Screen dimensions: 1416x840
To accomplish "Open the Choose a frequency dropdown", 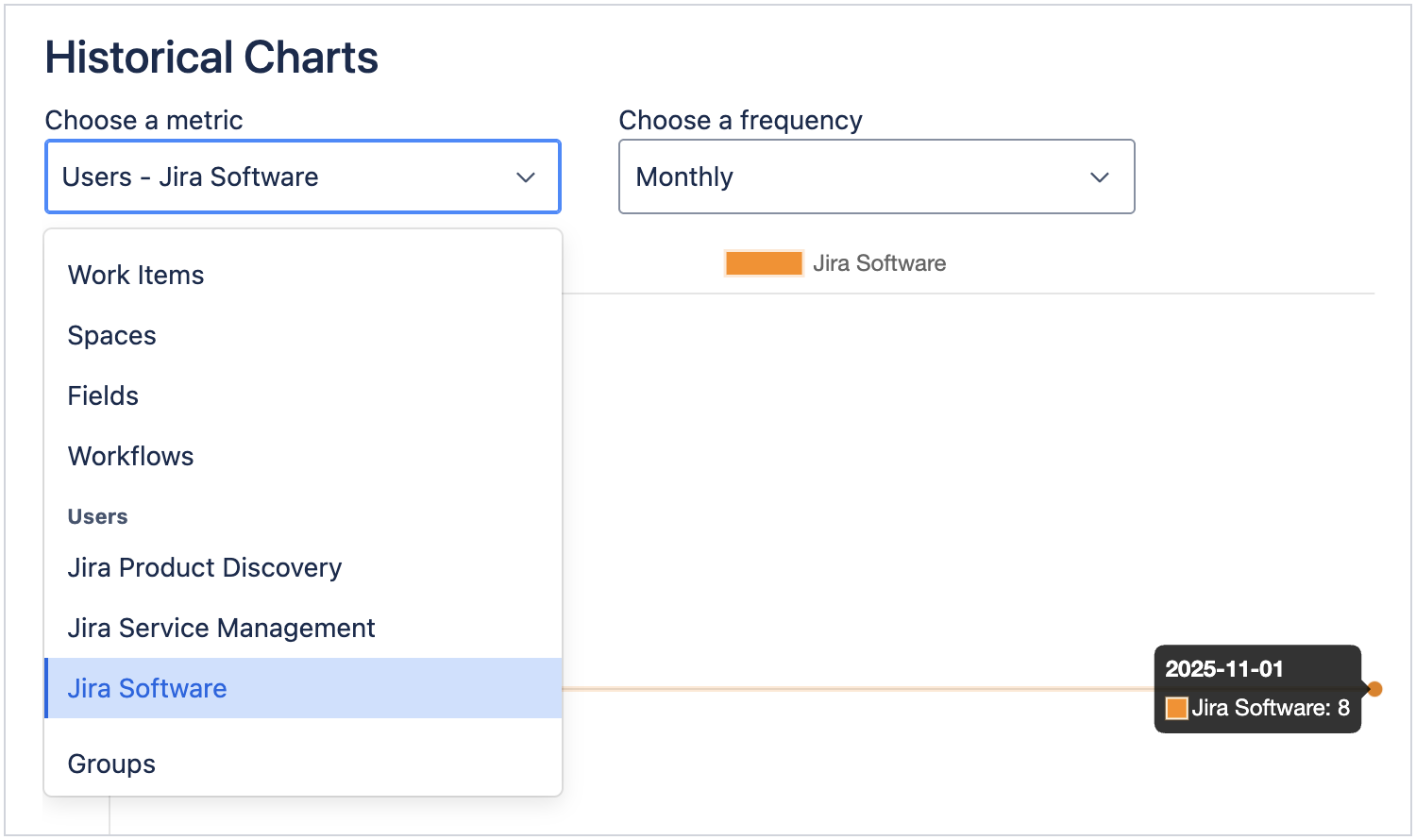I will (x=876, y=176).
